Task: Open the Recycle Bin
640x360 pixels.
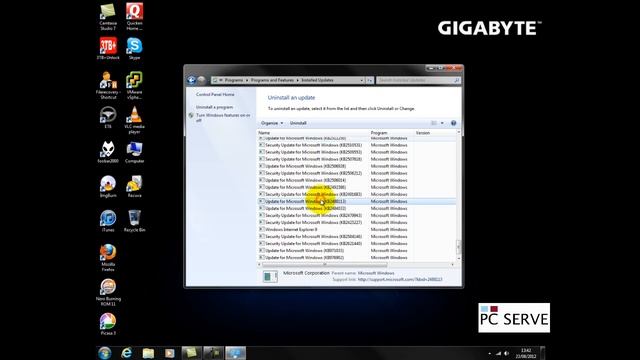Action: [x=134, y=221]
